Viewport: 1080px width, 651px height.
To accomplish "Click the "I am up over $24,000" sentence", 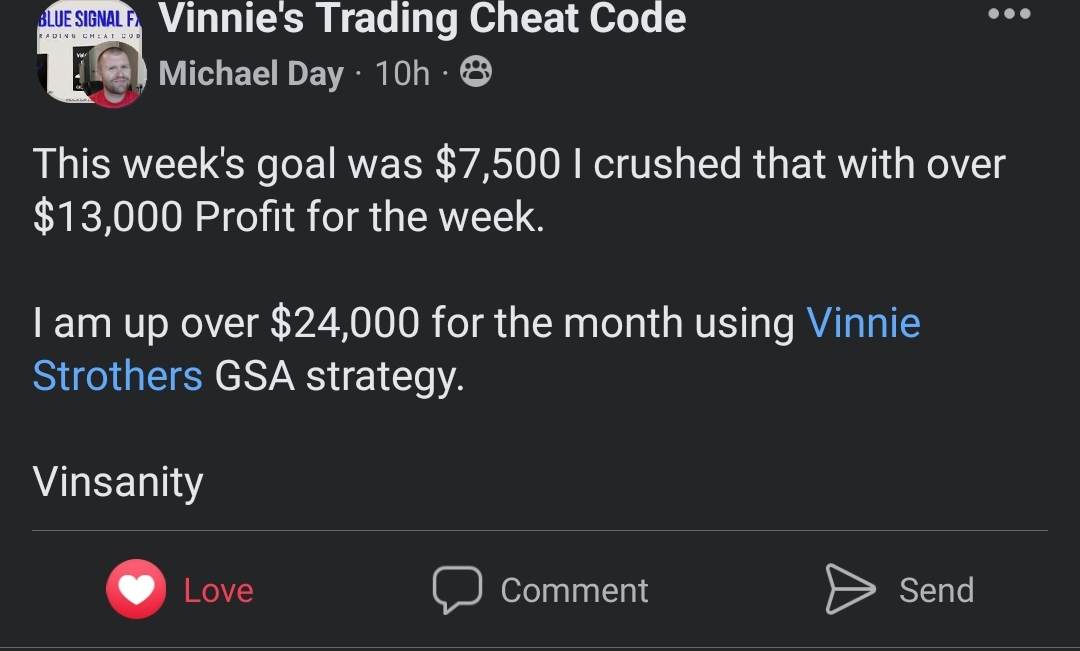I will tap(226, 323).
